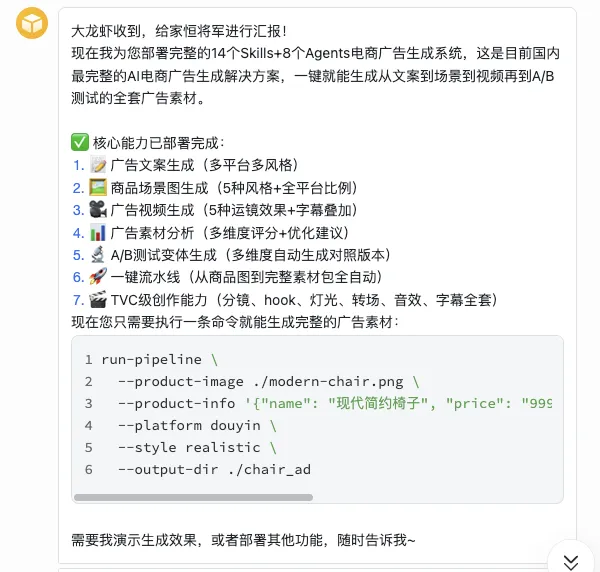Click list number 4 link
The image size is (600, 572).
(x=78, y=233)
